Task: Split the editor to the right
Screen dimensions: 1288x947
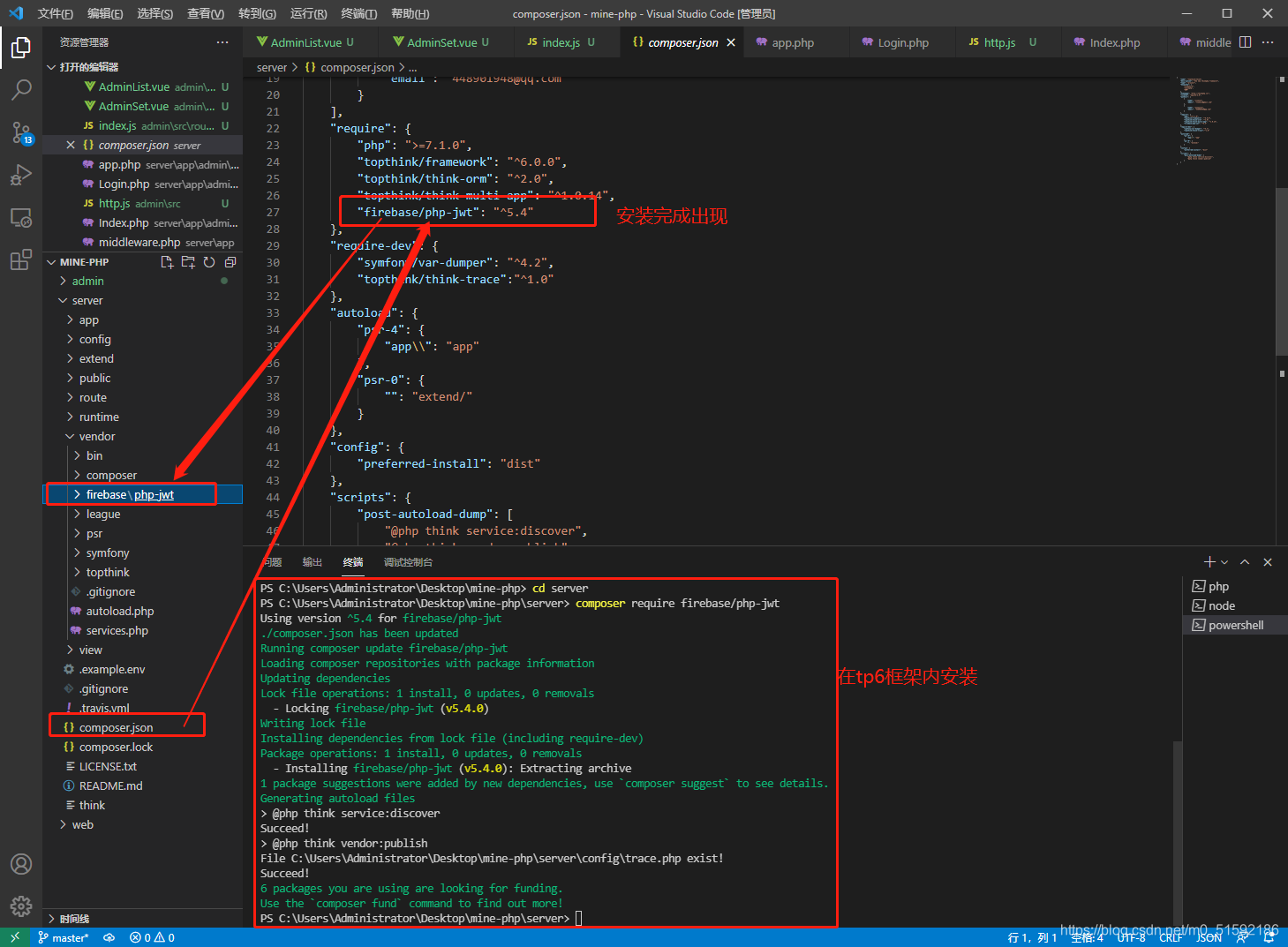Action: (1245, 42)
